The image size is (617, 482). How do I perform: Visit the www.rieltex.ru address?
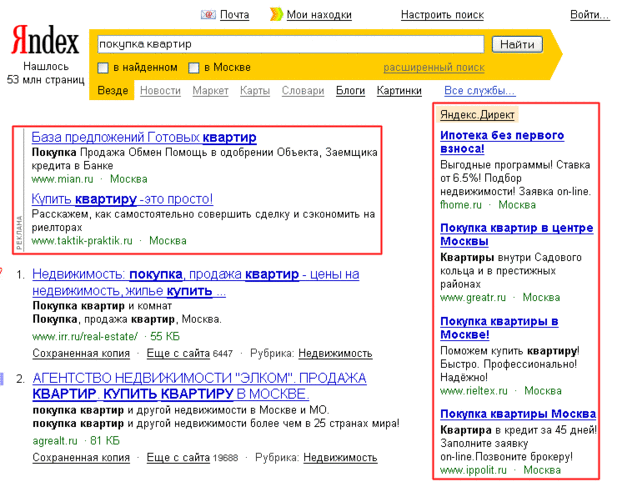point(474,391)
